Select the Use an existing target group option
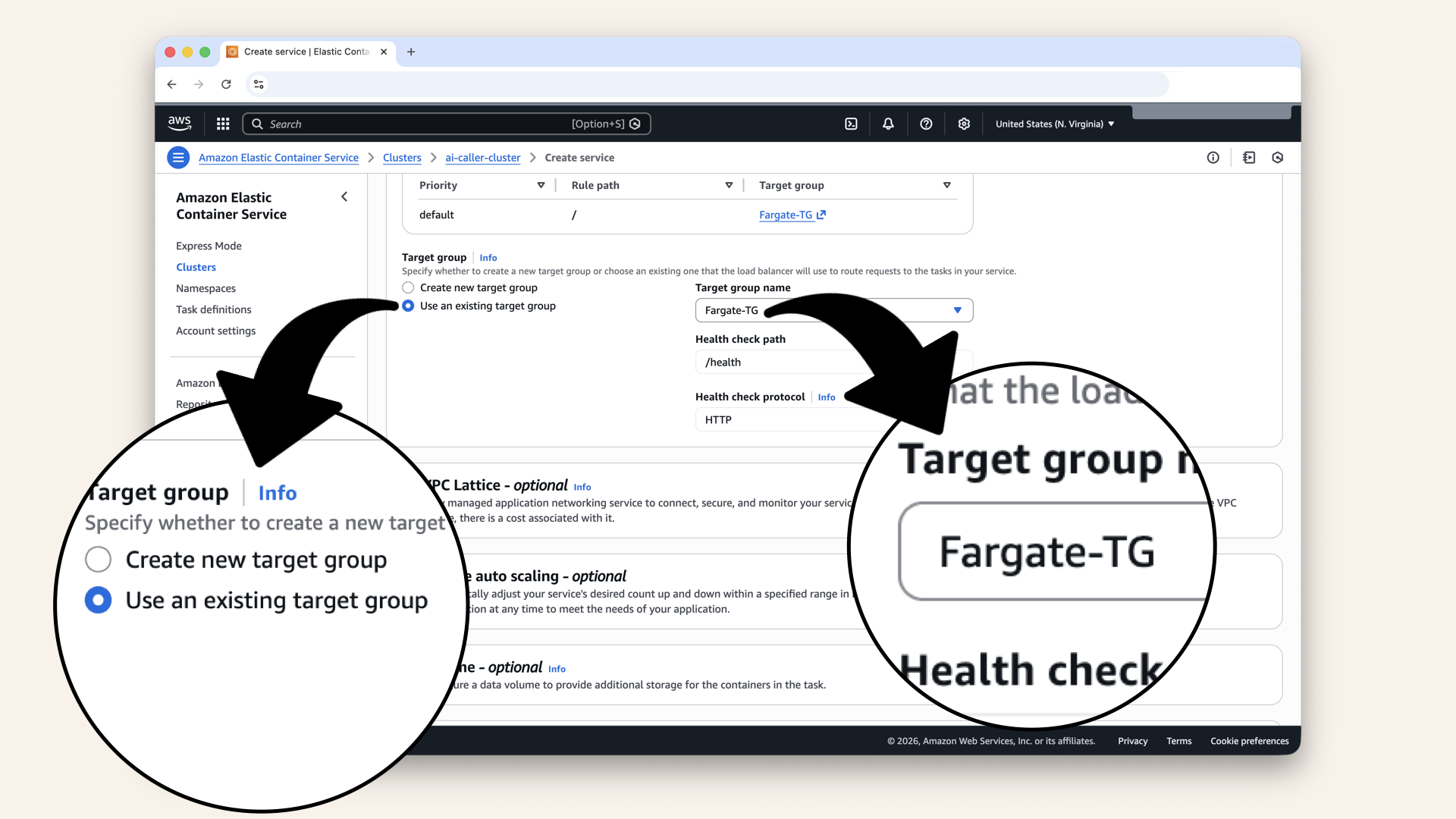 (408, 306)
